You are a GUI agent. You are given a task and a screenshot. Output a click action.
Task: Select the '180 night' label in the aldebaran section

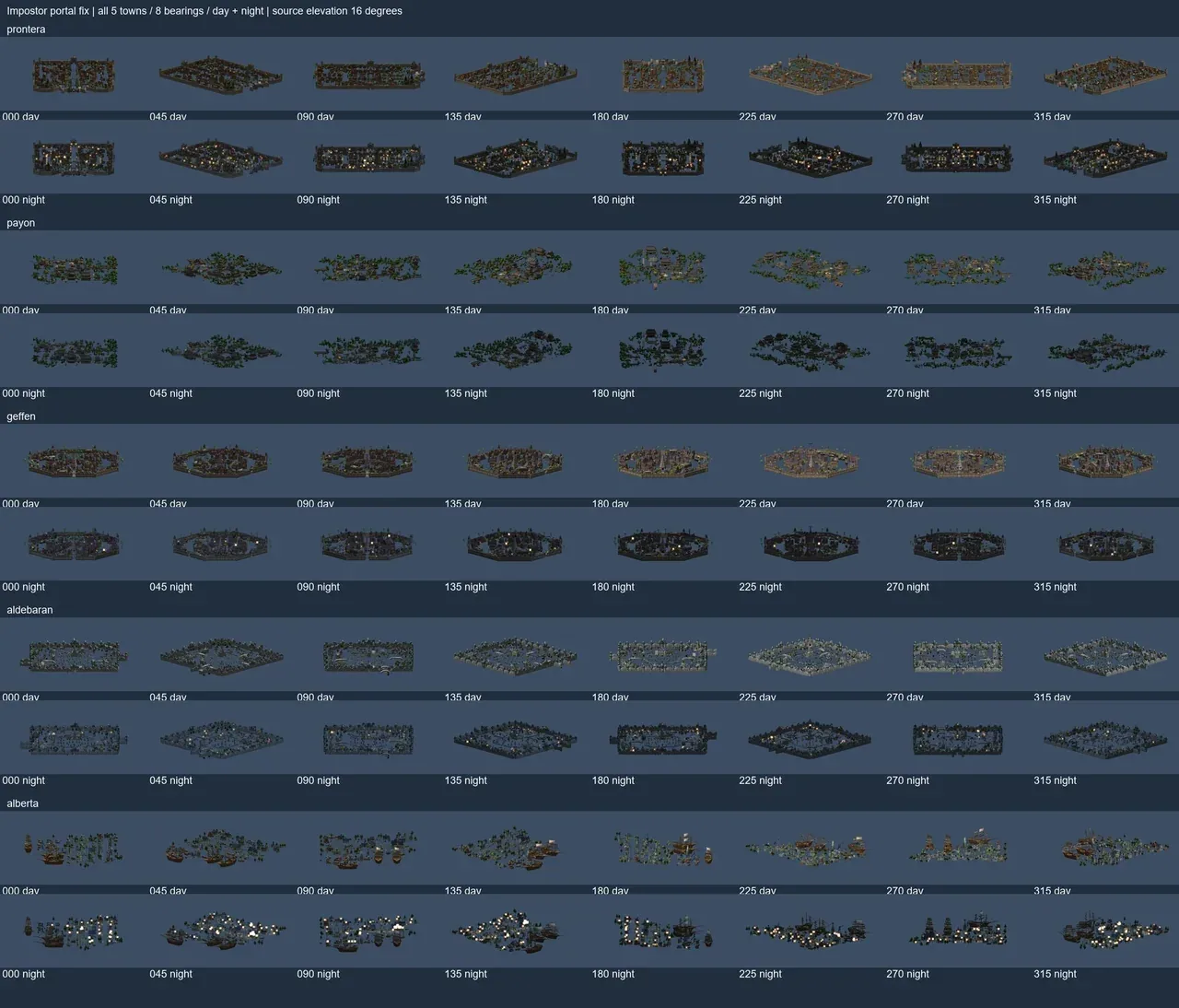(x=613, y=780)
